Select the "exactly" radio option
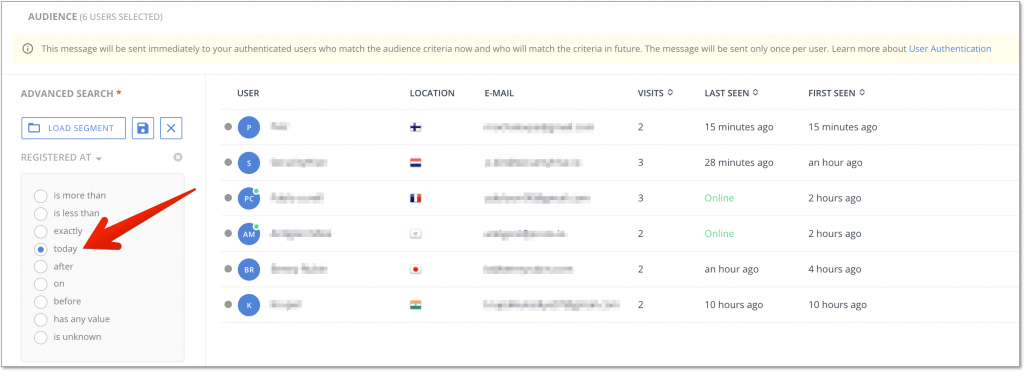 (40, 231)
